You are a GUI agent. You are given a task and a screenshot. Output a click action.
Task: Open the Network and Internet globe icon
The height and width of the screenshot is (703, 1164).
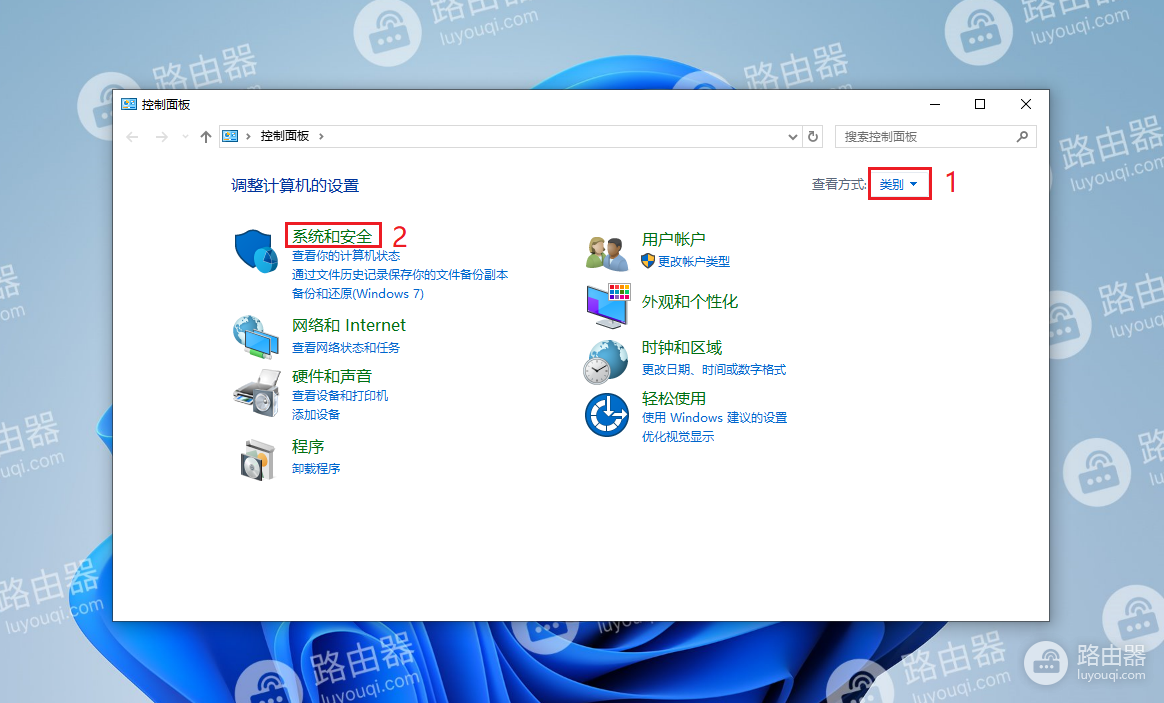click(255, 337)
